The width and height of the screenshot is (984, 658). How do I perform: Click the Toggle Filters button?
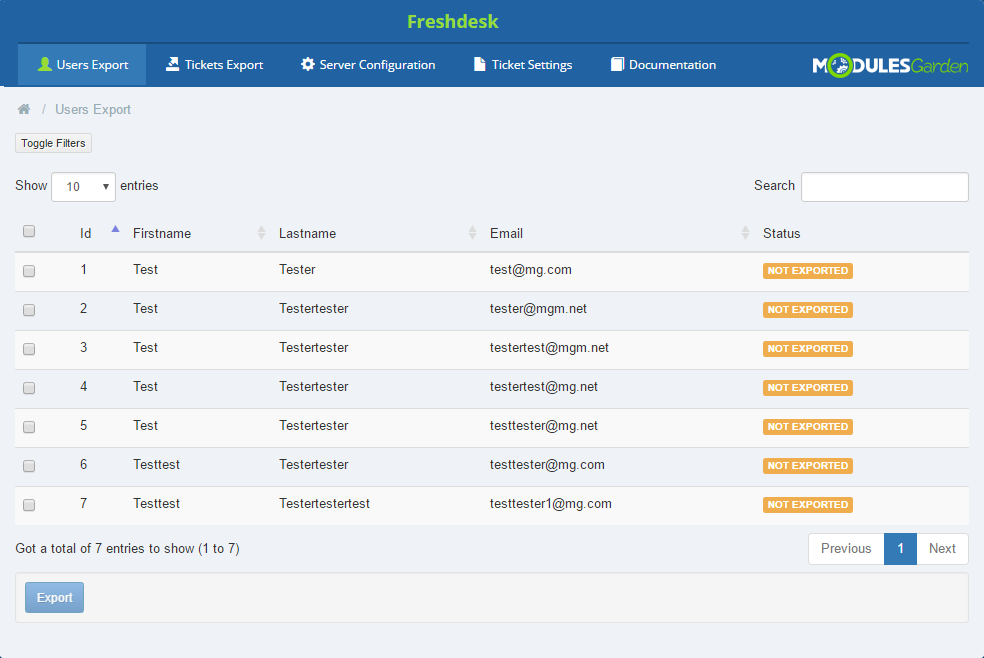(x=53, y=143)
